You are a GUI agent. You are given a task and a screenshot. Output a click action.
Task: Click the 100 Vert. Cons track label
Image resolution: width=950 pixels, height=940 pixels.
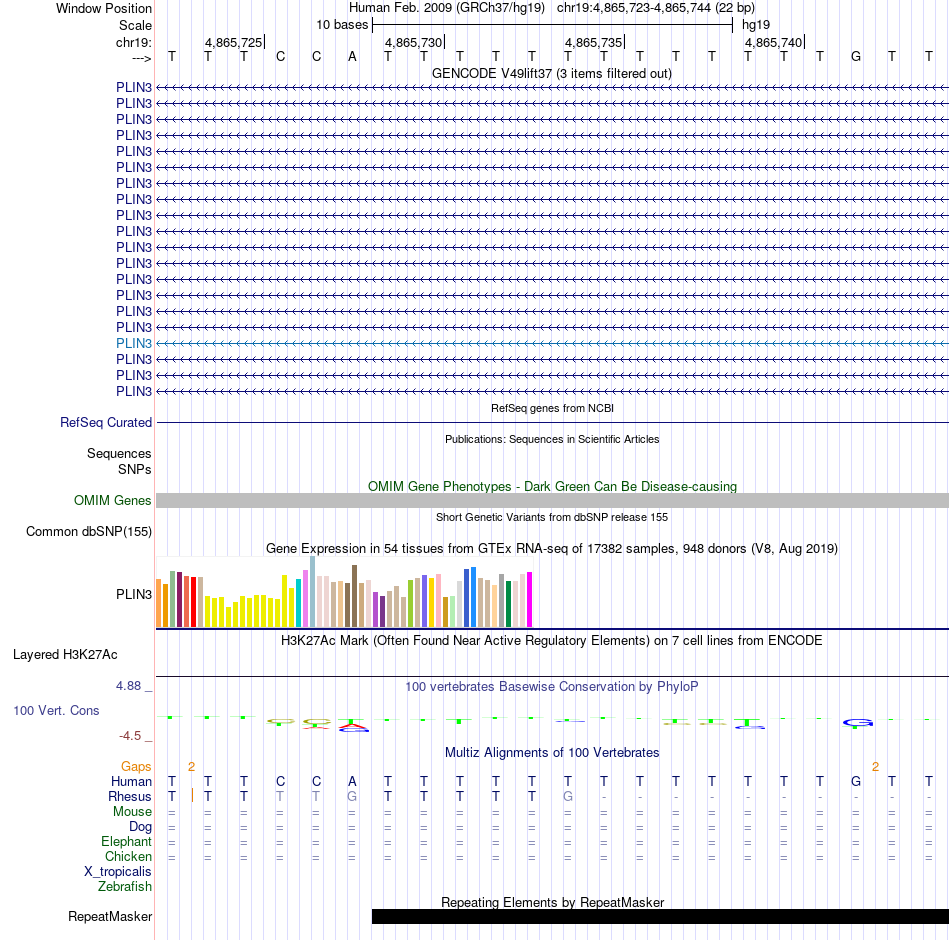56,710
